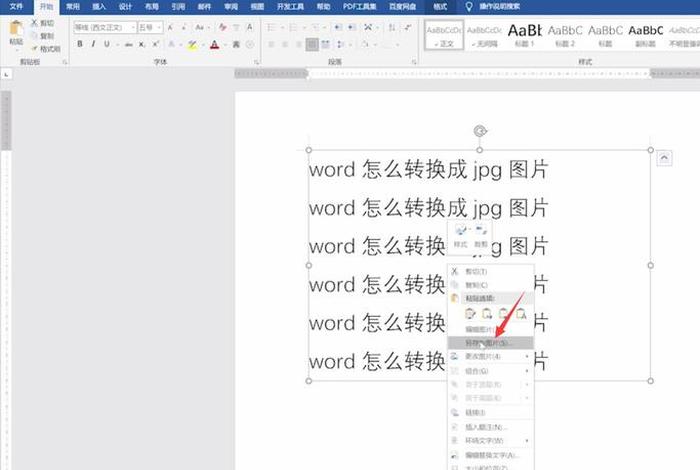The height and width of the screenshot is (470, 700).
Task: Click the Shrink Font icon
Action: click(183, 28)
